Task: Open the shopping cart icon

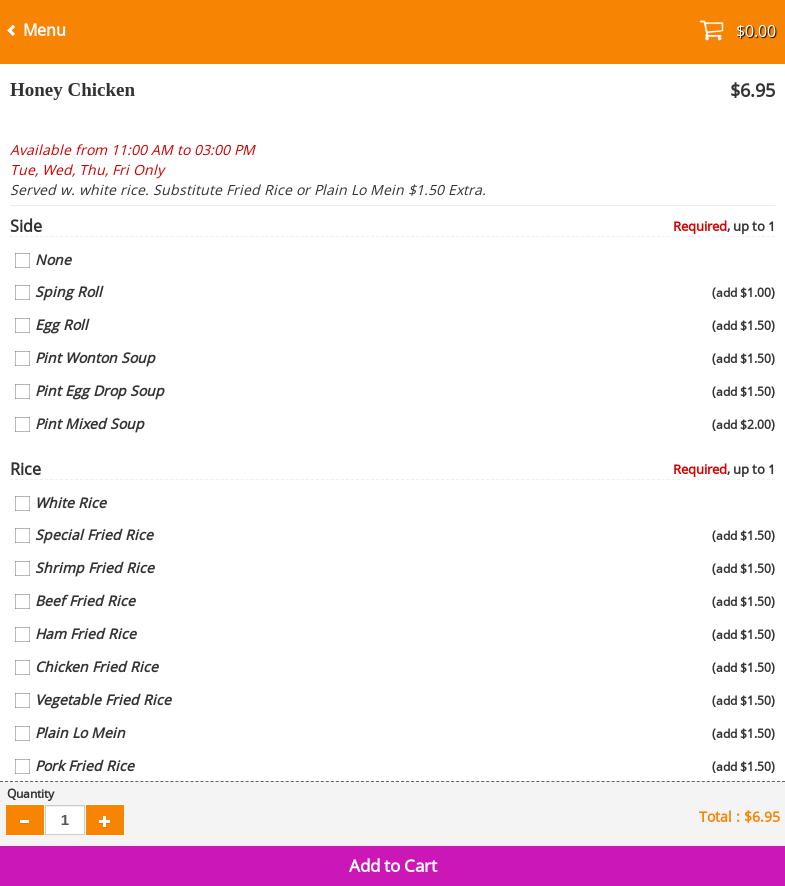Action: pos(711,31)
